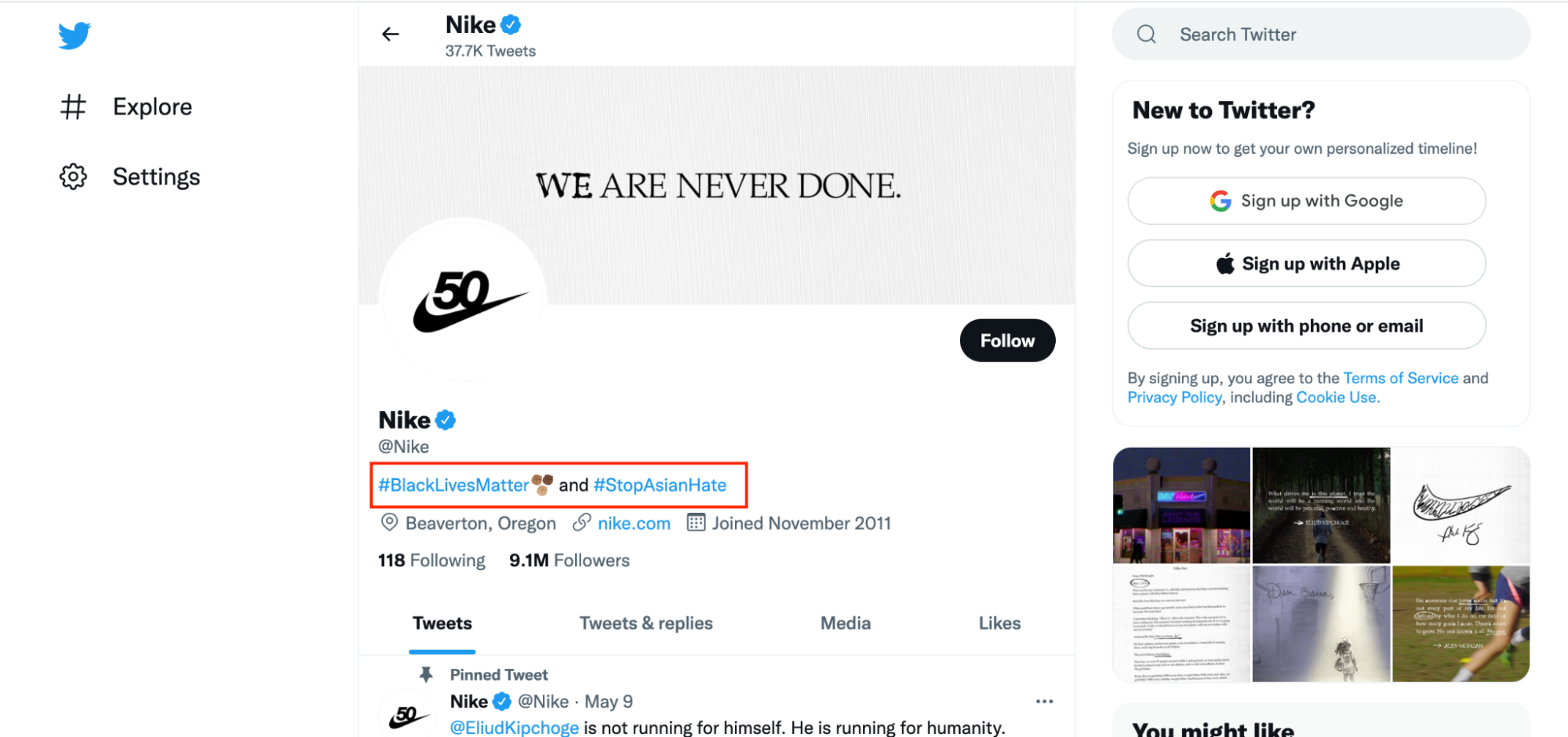Screen dimensions: 1568x737
Task: Sign up with Google
Action: [1306, 201]
